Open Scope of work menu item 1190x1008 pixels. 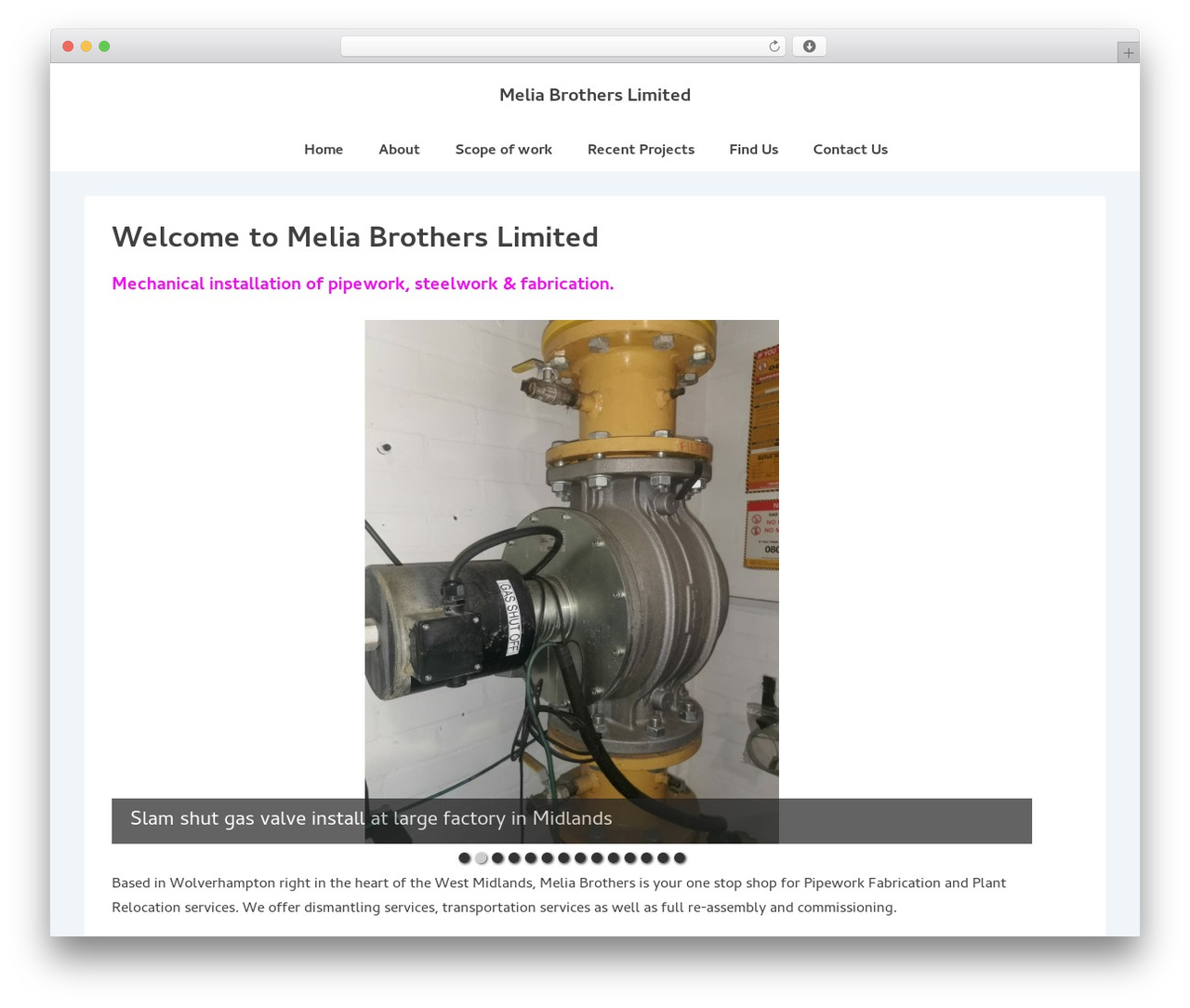click(504, 150)
